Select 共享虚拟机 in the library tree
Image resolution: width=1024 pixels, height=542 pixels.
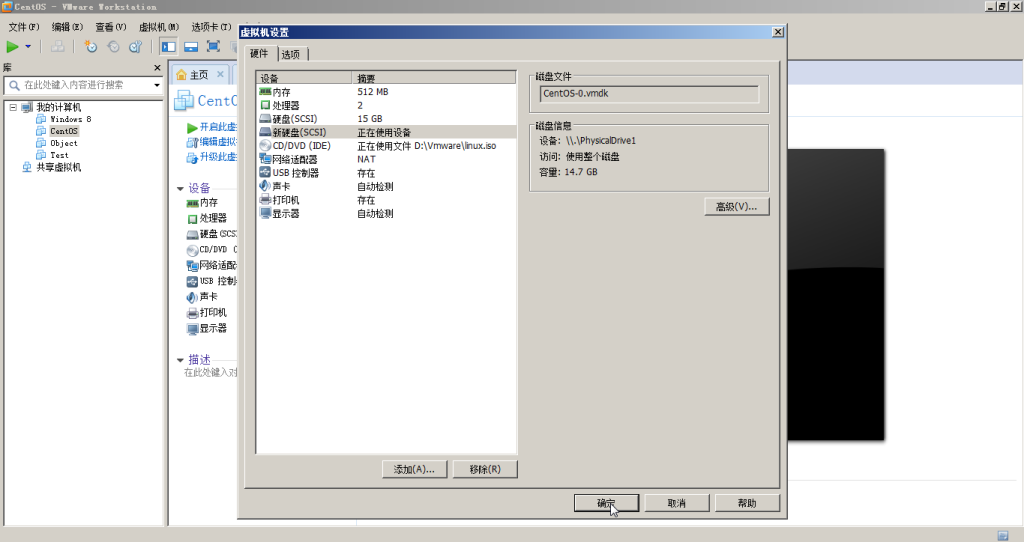[x=59, y=167]
